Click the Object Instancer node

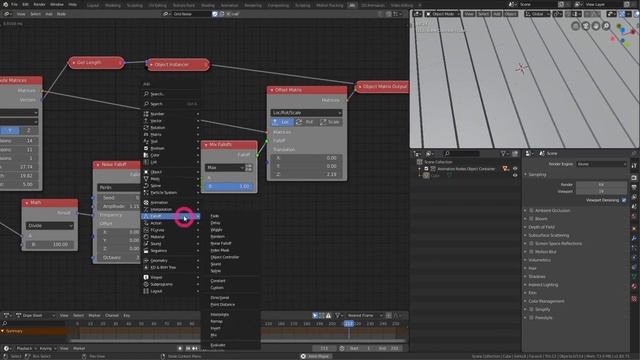coord(178,64)
